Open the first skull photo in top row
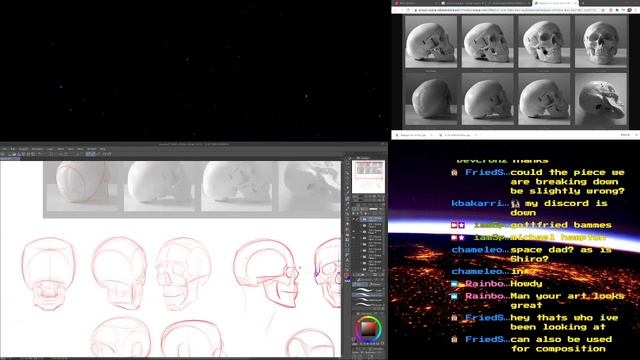The image size is (640, 360). (431, 42)
